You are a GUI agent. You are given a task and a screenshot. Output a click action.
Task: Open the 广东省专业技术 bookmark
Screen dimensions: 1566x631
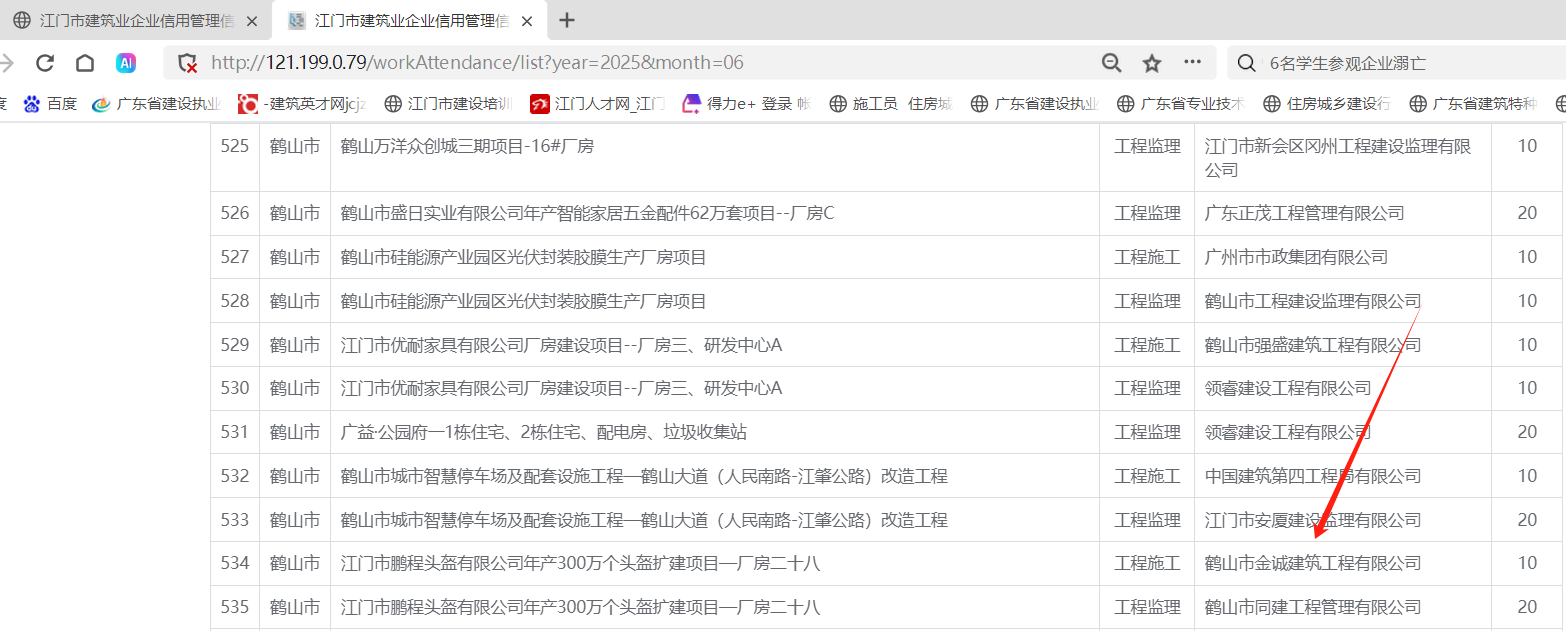[x=1181, y=103]
